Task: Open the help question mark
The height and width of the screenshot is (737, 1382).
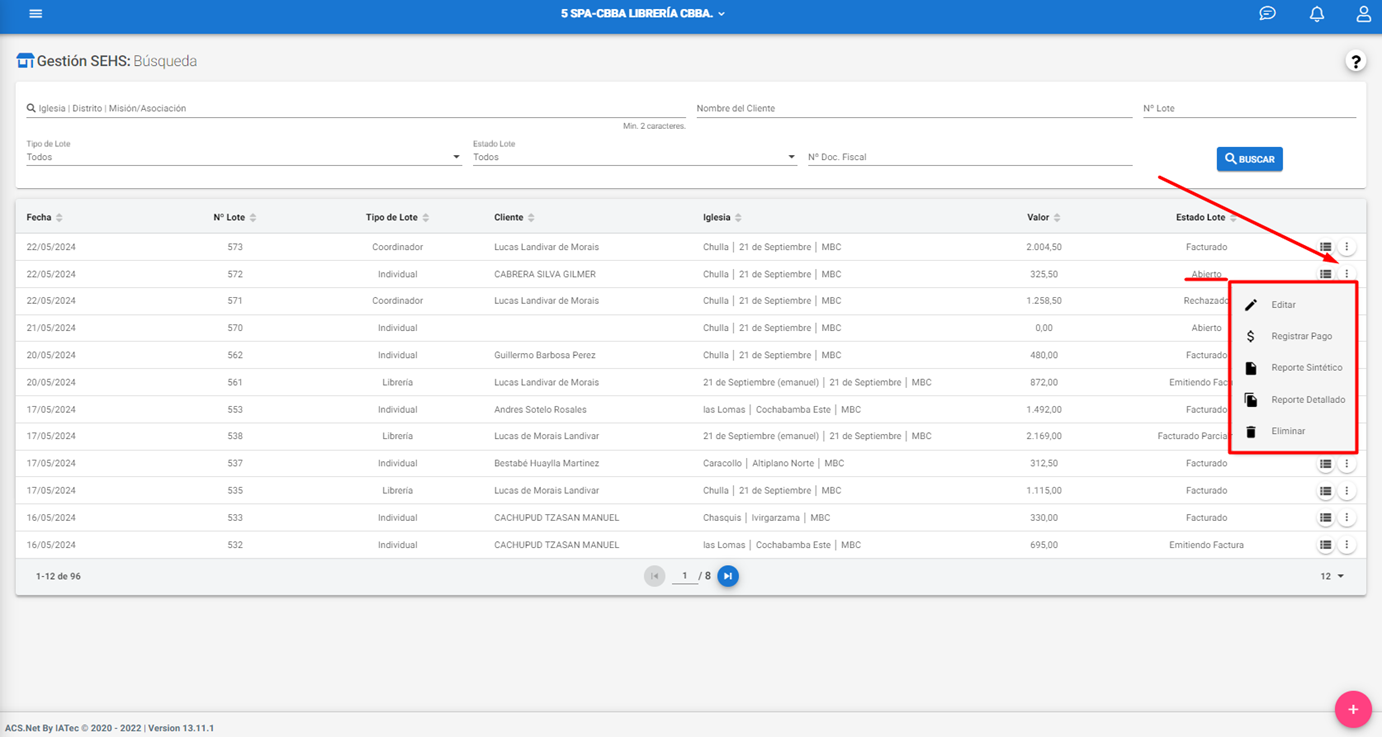Action: (1355, 62)
